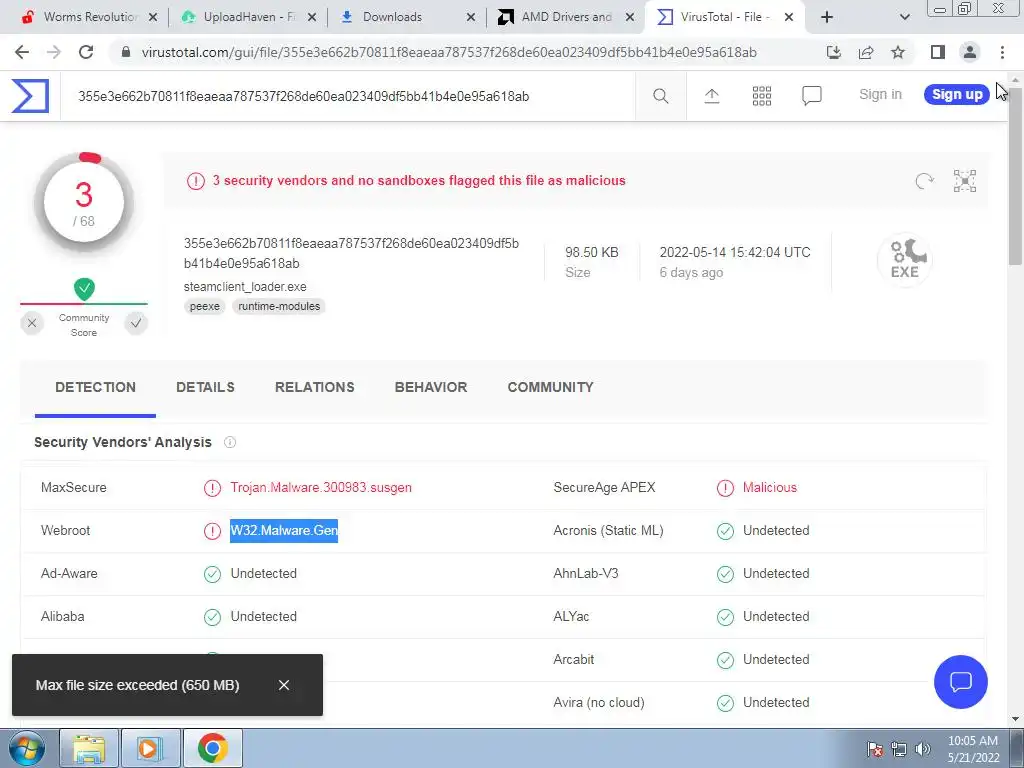Click the search magnifier icon
Screen dimensions: 1024x768
click(x=660, y=96)
